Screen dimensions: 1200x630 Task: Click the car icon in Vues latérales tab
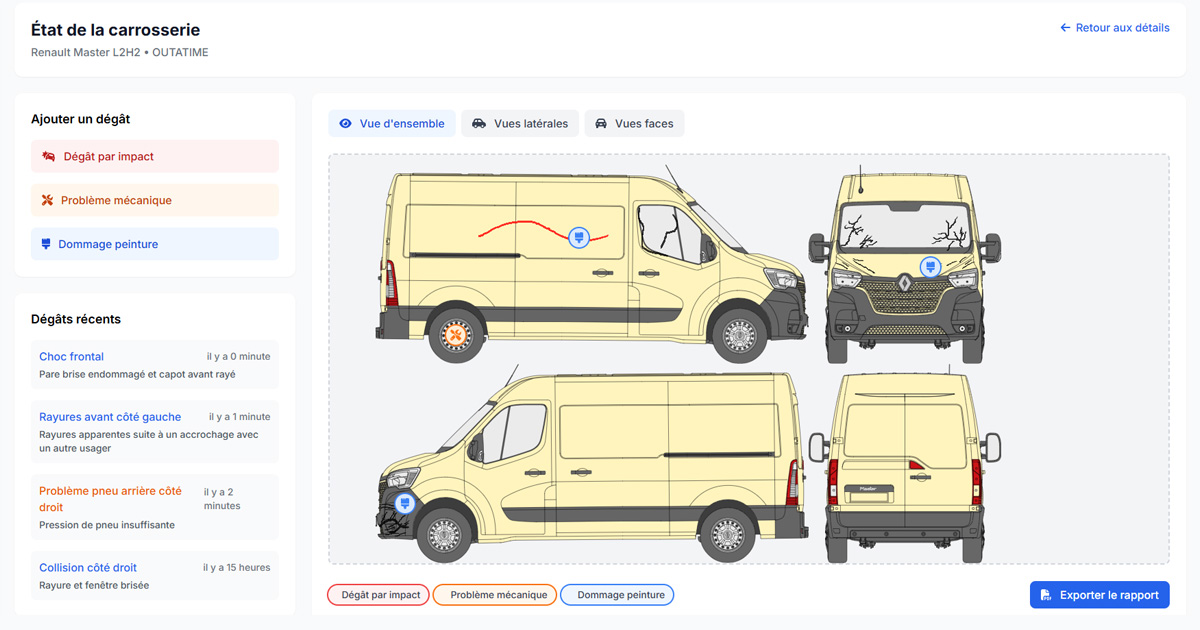[x=479, y=124]
